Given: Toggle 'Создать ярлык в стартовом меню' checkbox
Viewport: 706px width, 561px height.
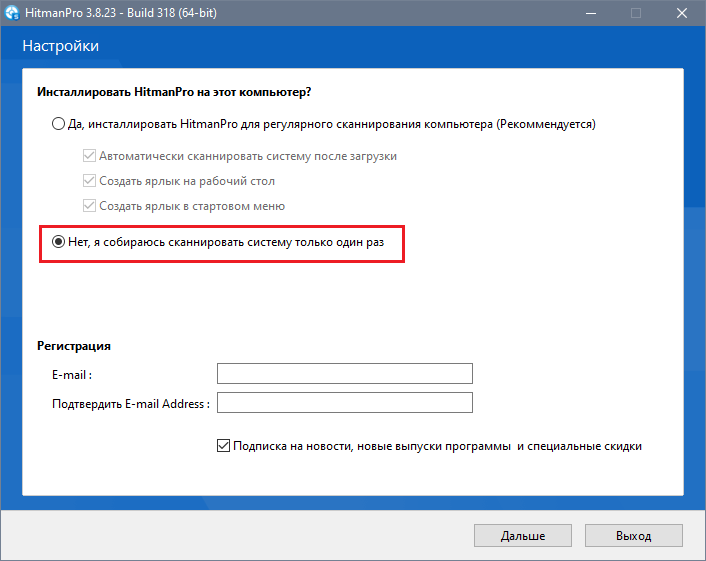Looking at the screenshot, I should 90,206.
